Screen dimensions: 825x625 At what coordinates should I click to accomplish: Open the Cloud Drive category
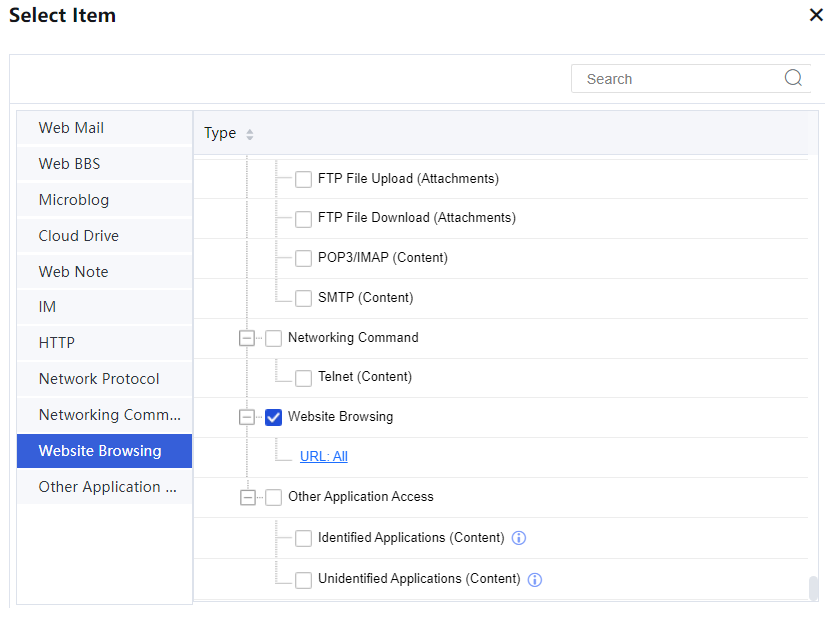[78, 236]
